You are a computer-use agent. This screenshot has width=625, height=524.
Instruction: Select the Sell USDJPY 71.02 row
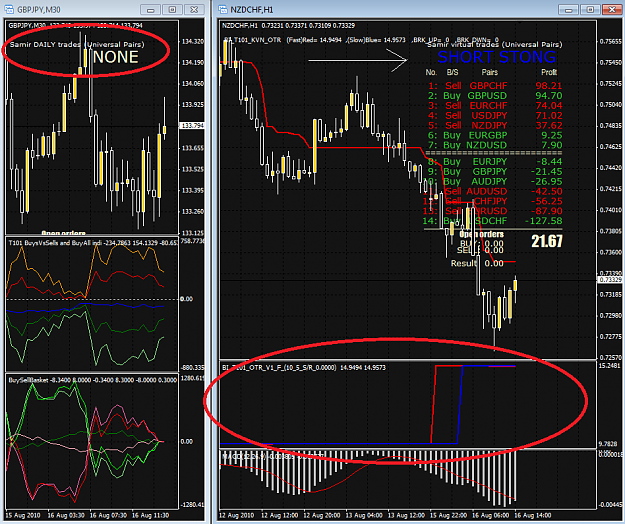click(495, 116)
